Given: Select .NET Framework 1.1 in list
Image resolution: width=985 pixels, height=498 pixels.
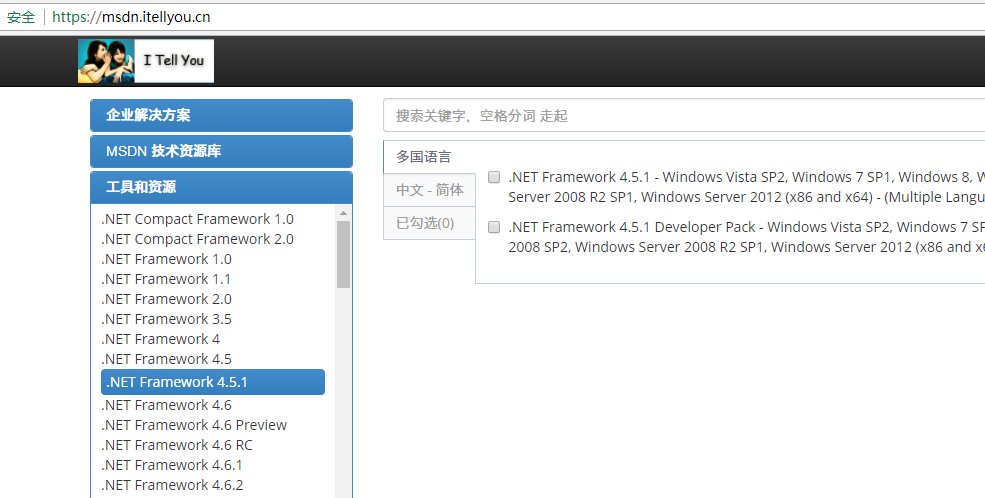Looking at the screenshot, I should click(x=166, y=279).
